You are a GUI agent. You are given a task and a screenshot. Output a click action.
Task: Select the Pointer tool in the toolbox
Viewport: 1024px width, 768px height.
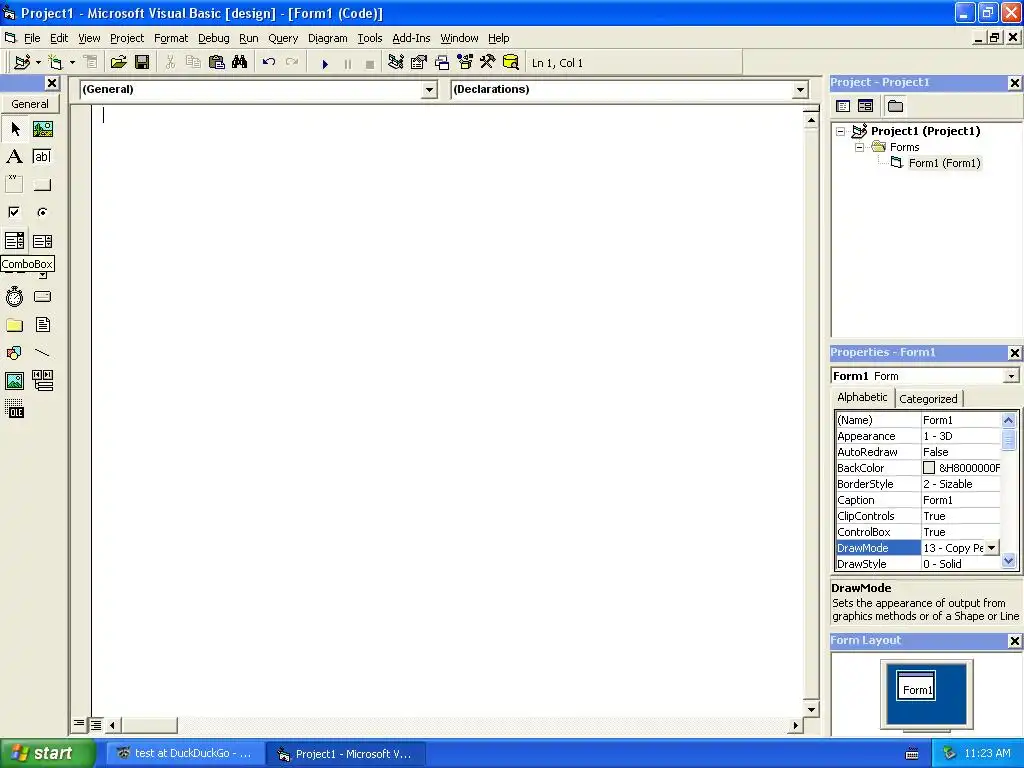(14, 129)
